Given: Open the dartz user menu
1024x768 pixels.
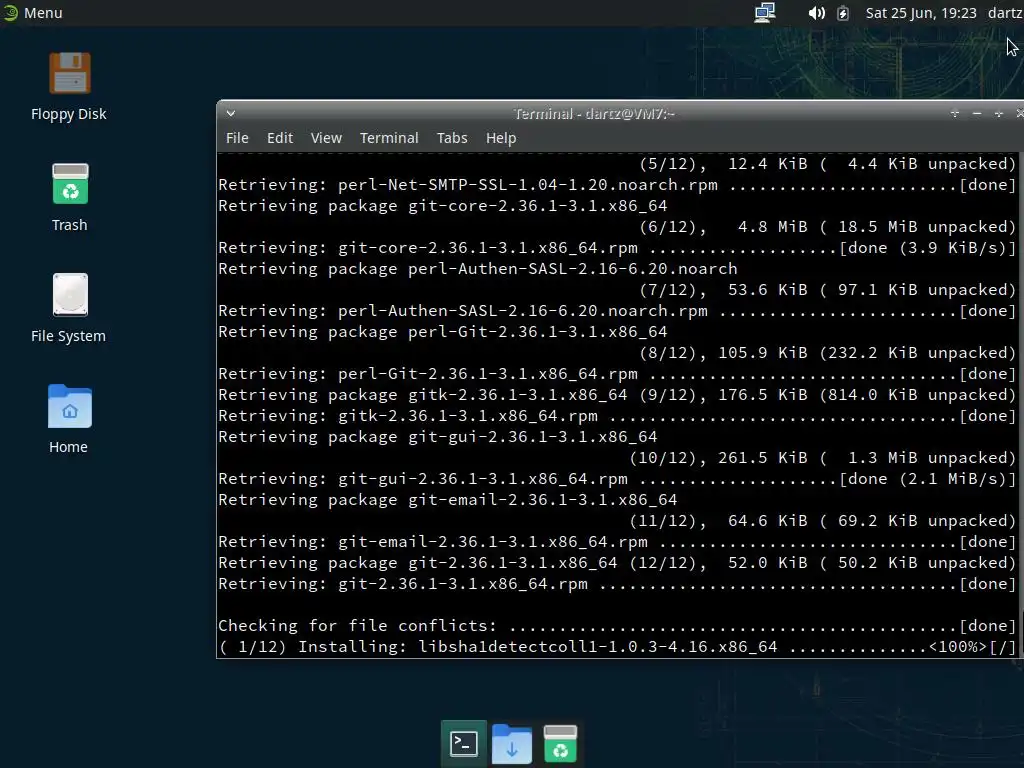Looking at the screenshot, I should coord(1005,13).
